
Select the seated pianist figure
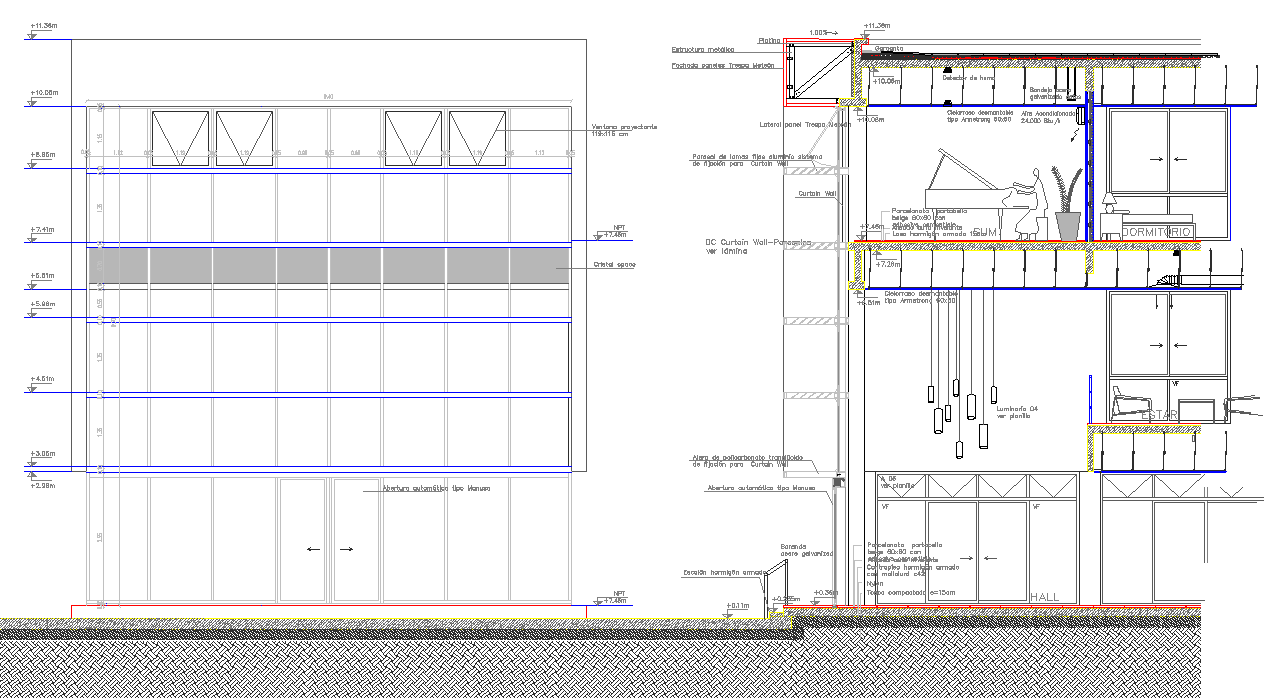click(x=1031, y=203)
